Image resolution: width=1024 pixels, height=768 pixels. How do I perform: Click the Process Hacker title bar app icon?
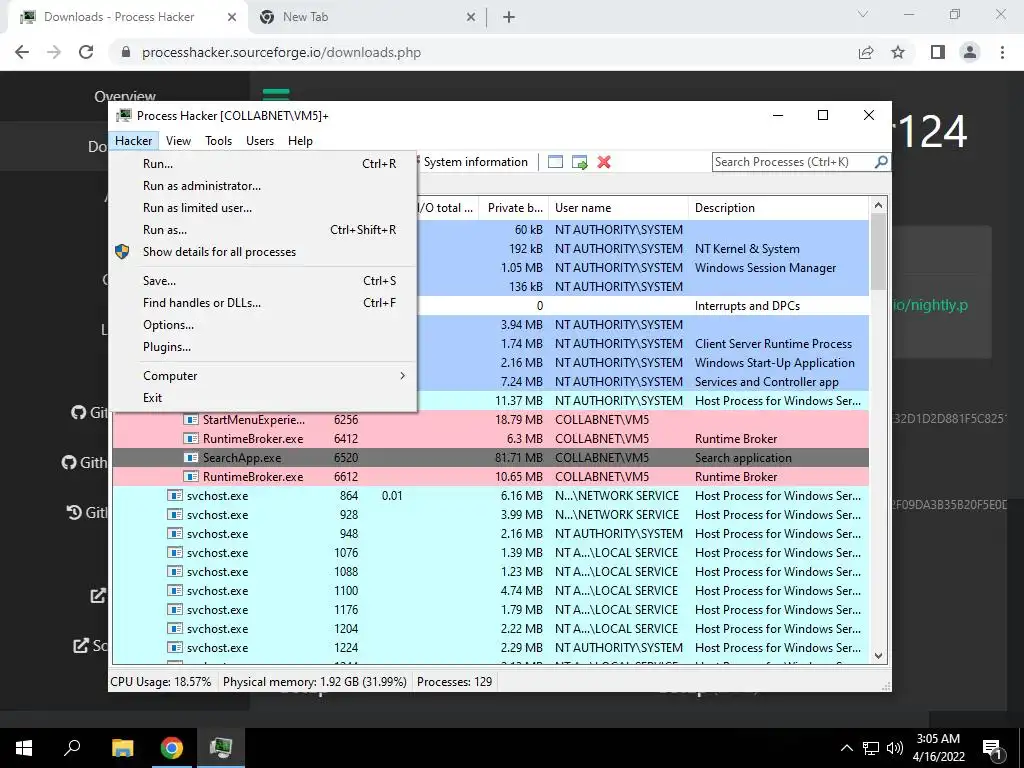click(123, 116)
